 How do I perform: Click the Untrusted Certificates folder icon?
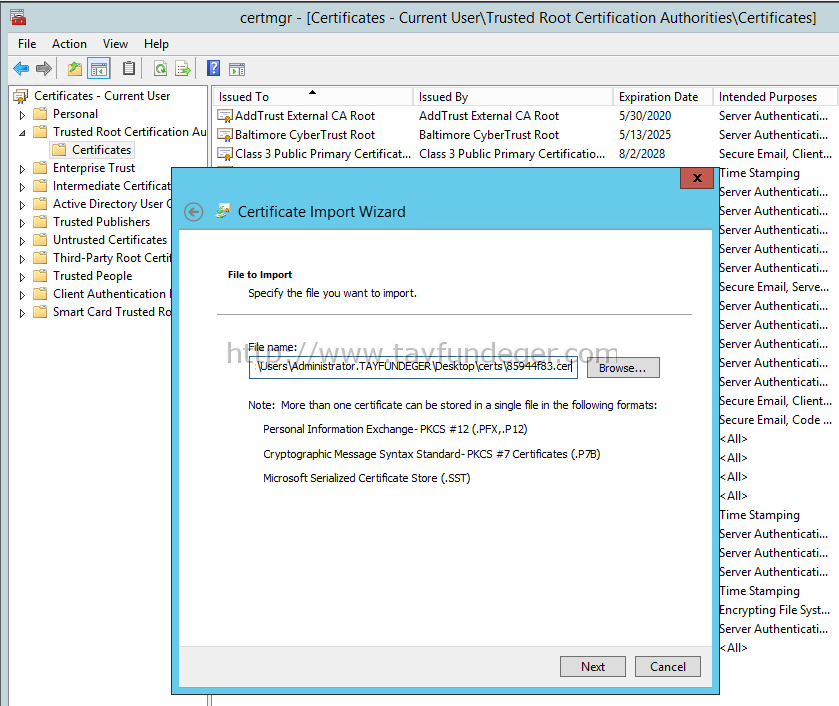click(x=40, y=240)
